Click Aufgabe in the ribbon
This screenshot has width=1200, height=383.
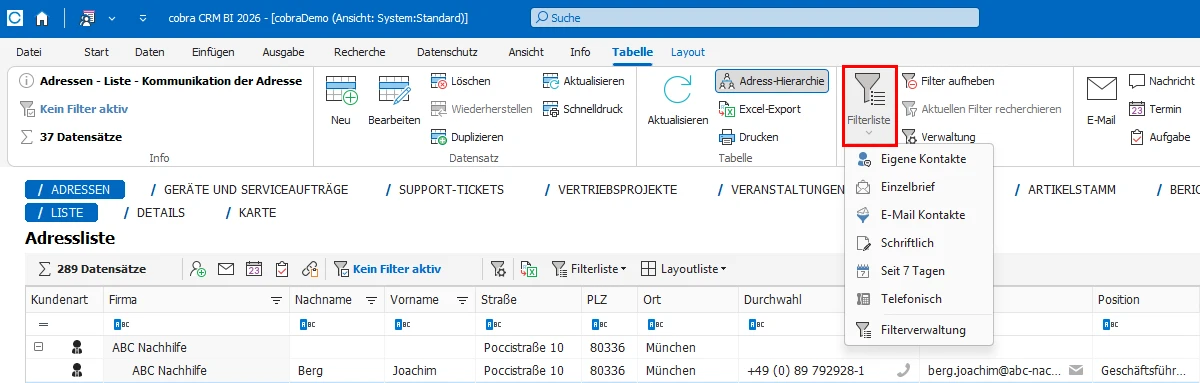1159,137
